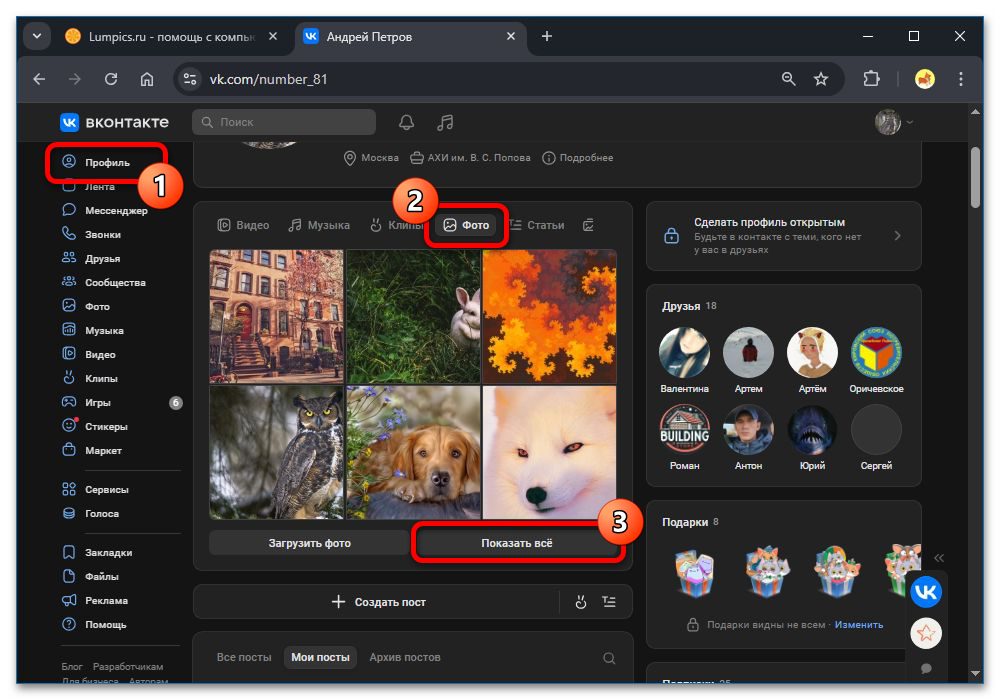This screenshot has width=1000, height=700.
Task: Switch to the Статьи profile tab
Action: [x=536, y=225]
